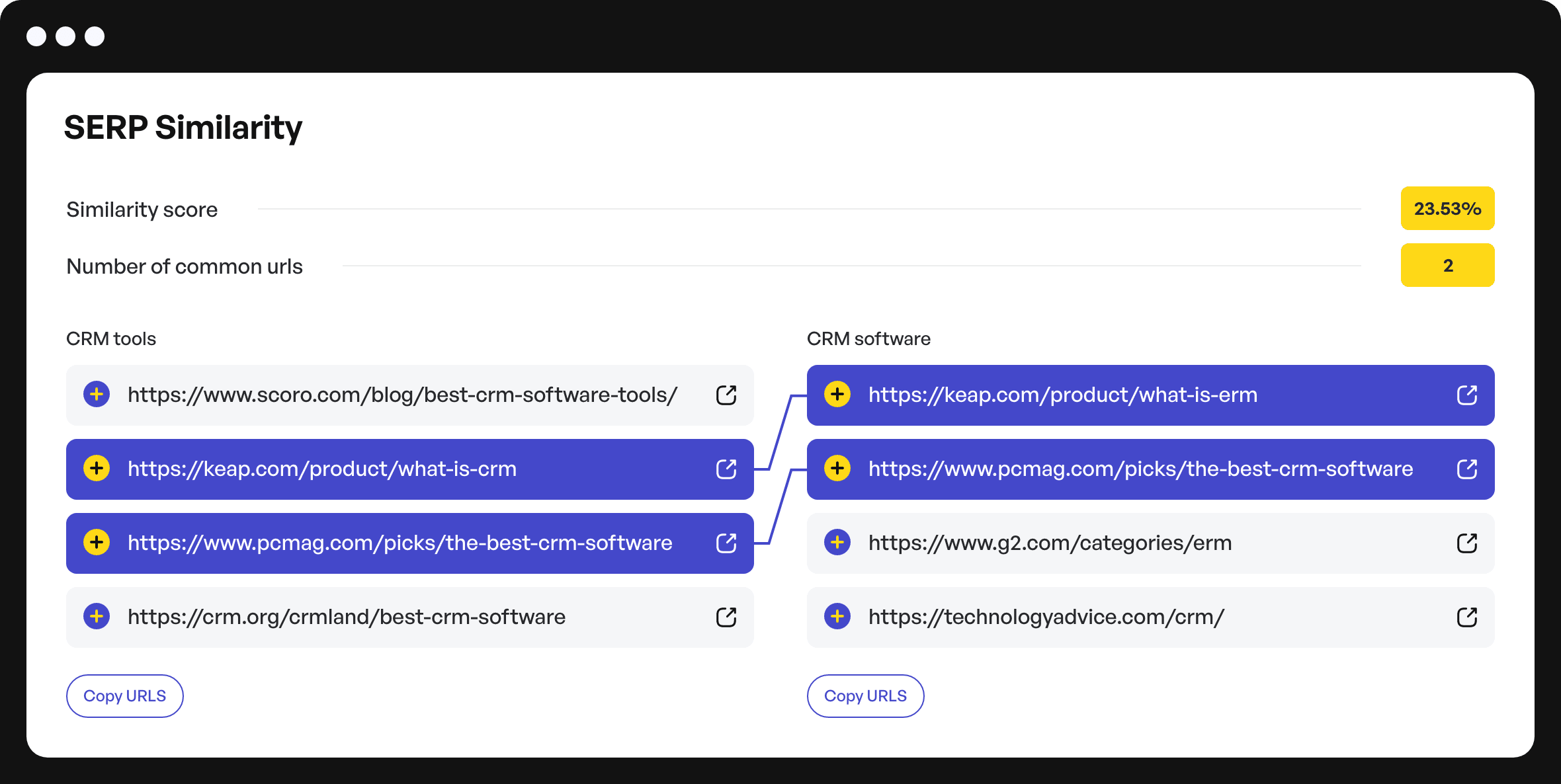Open keap.com/product/what-is-erm in new tab
The image size is (1561, 784).
point(1467,395)
